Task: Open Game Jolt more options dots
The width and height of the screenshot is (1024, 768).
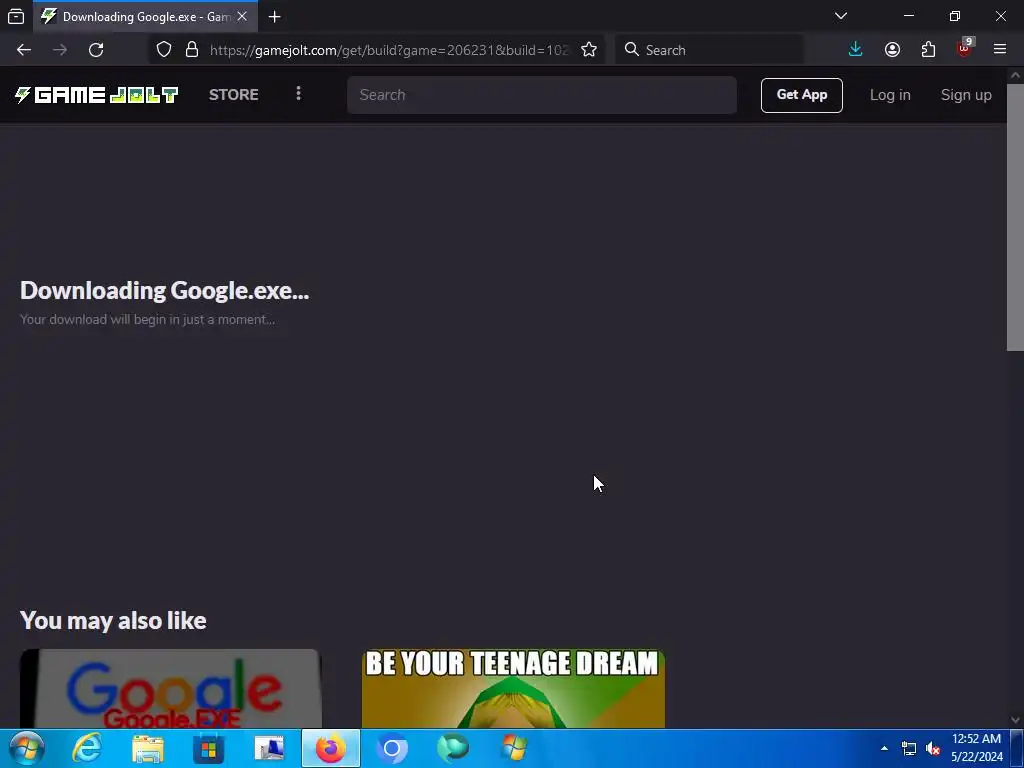Action: [298, 93]
